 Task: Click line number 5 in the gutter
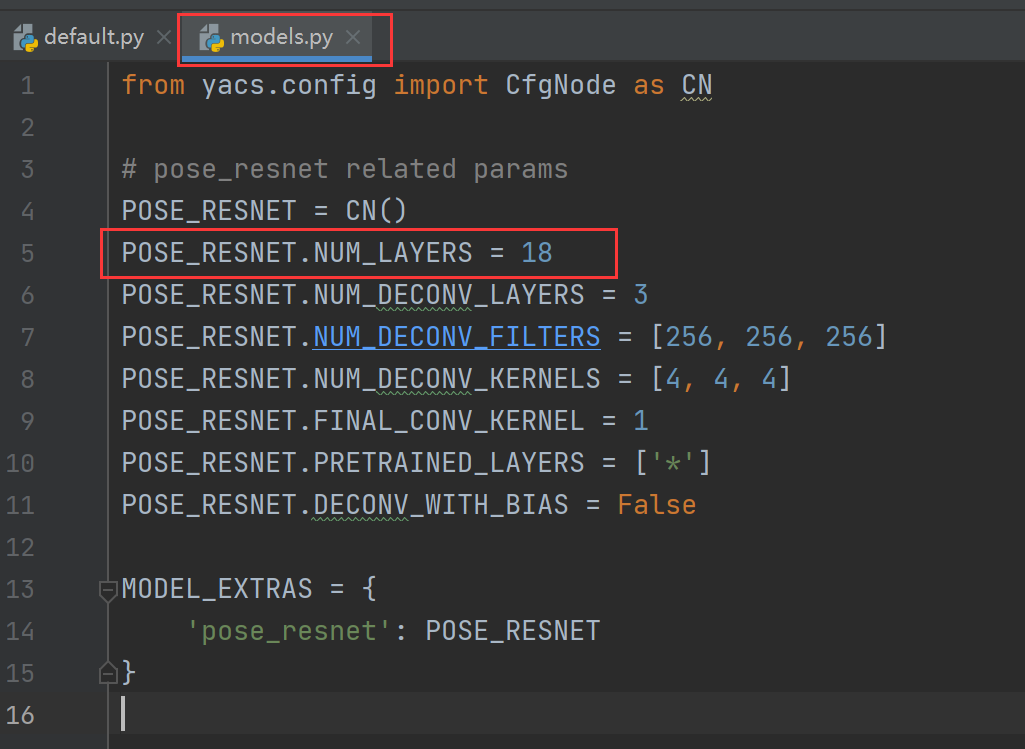coord(27,254)
